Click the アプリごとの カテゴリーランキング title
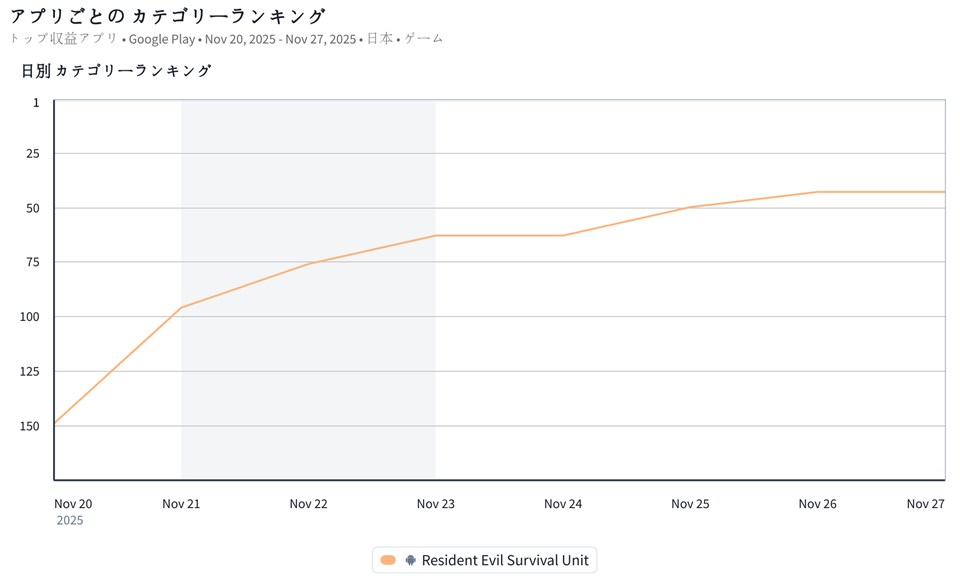The image size is (960, 576). [x=167, y=16]
